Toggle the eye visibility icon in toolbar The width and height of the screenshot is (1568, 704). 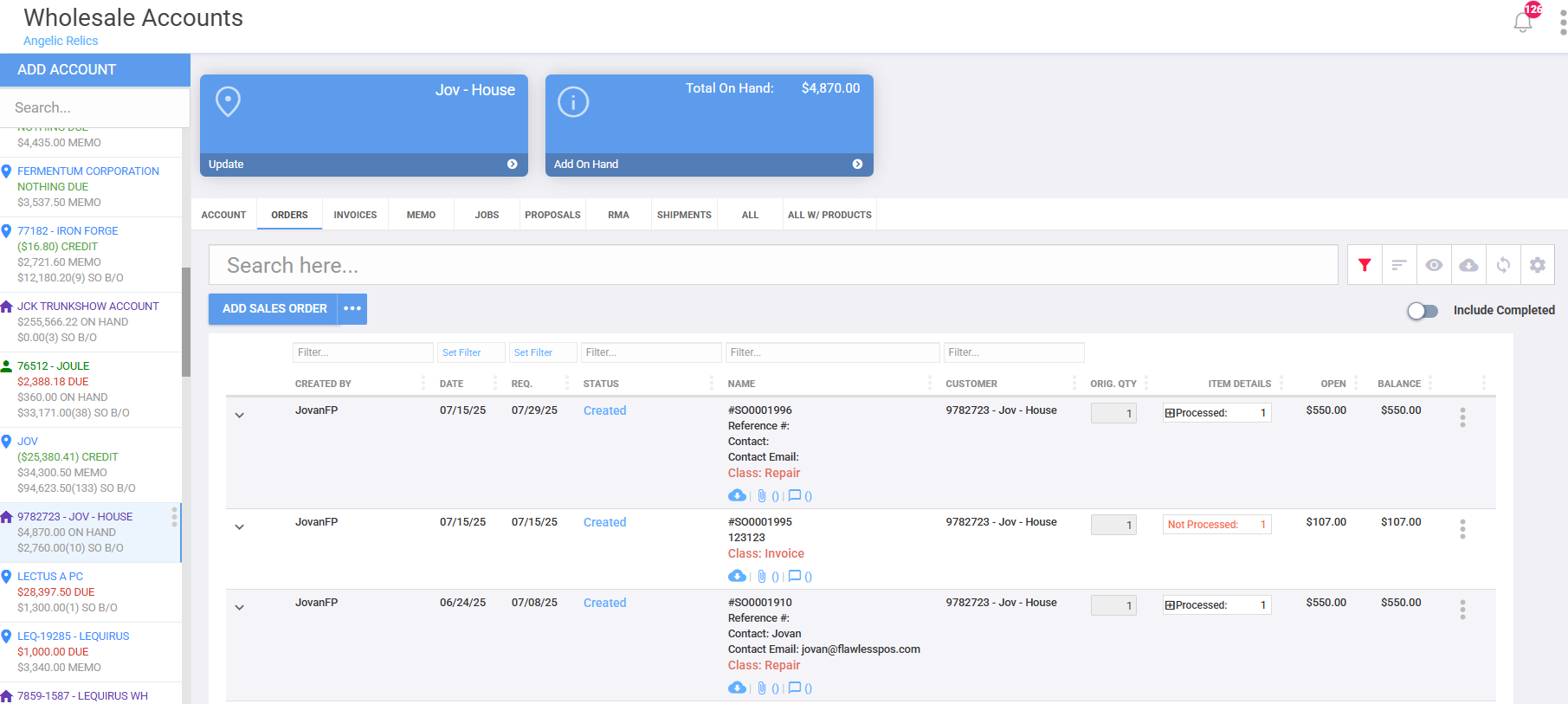coord(1434,265)
